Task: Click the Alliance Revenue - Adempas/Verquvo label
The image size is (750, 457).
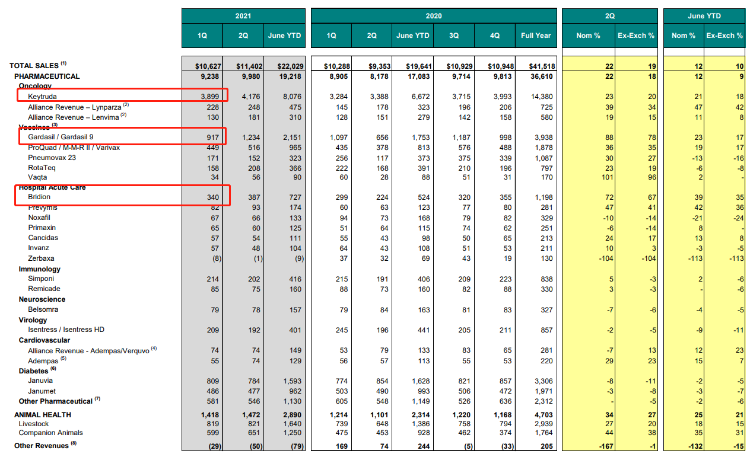Action: (x=92, y=350)
